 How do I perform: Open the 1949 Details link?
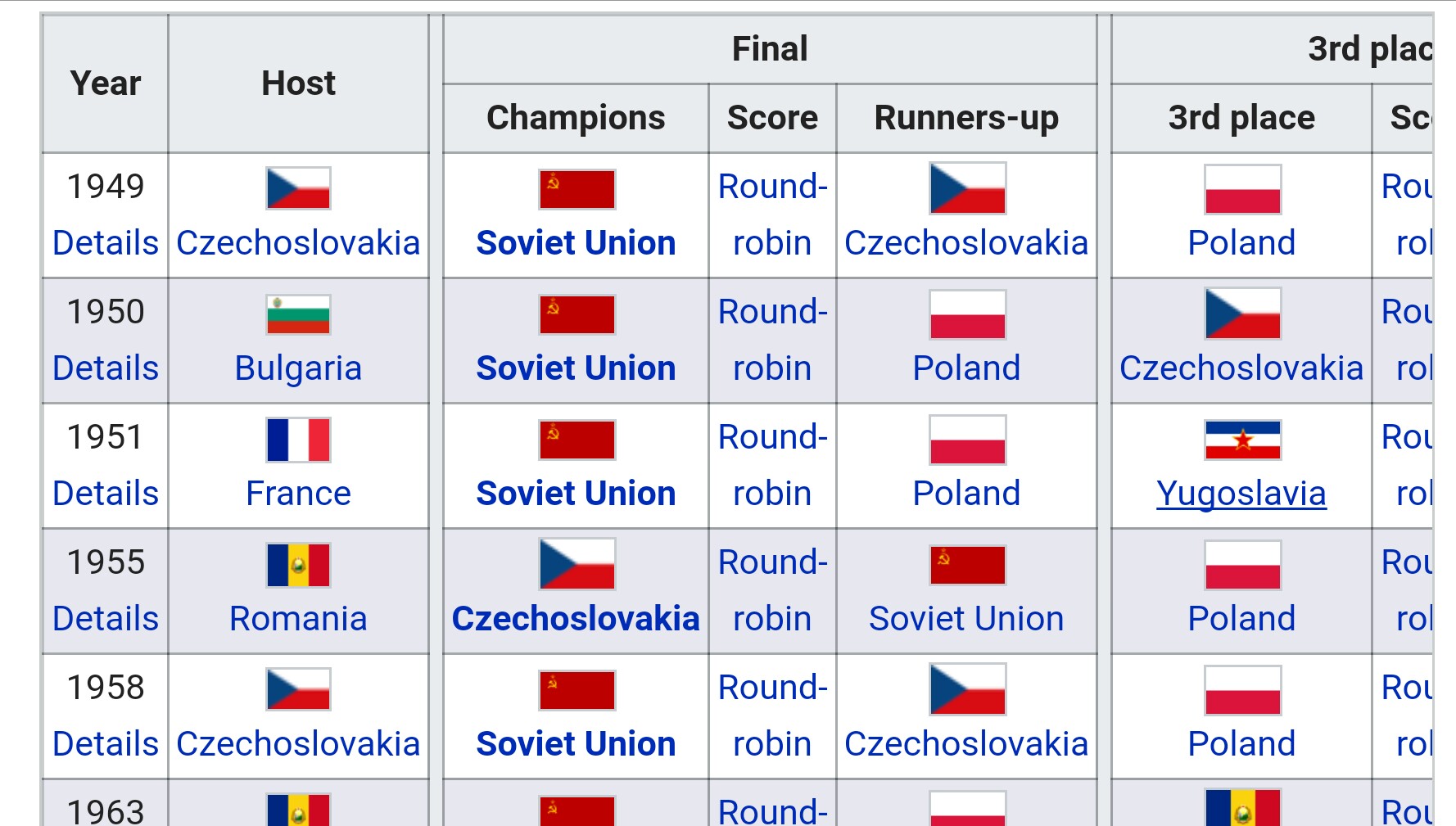(106, 243)
